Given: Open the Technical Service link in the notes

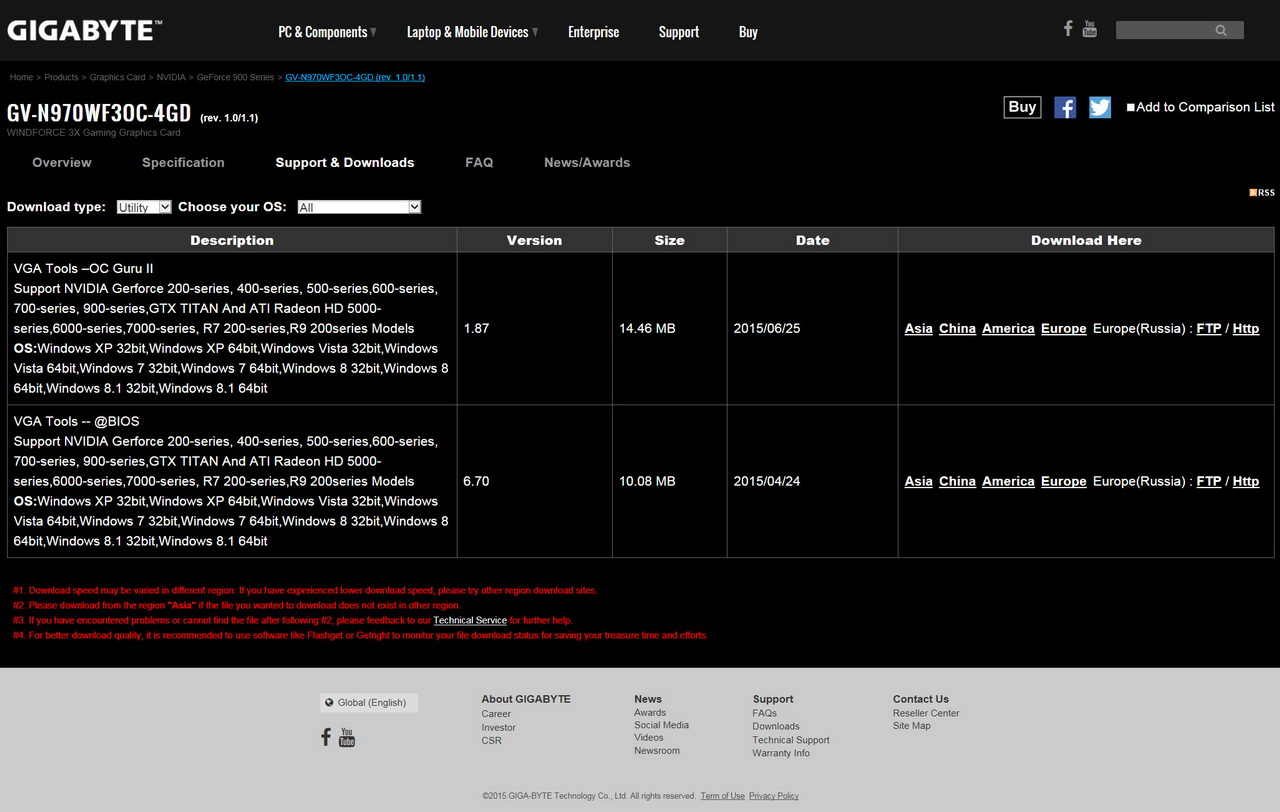Looking at the screenshot, I should pos(470,620).
